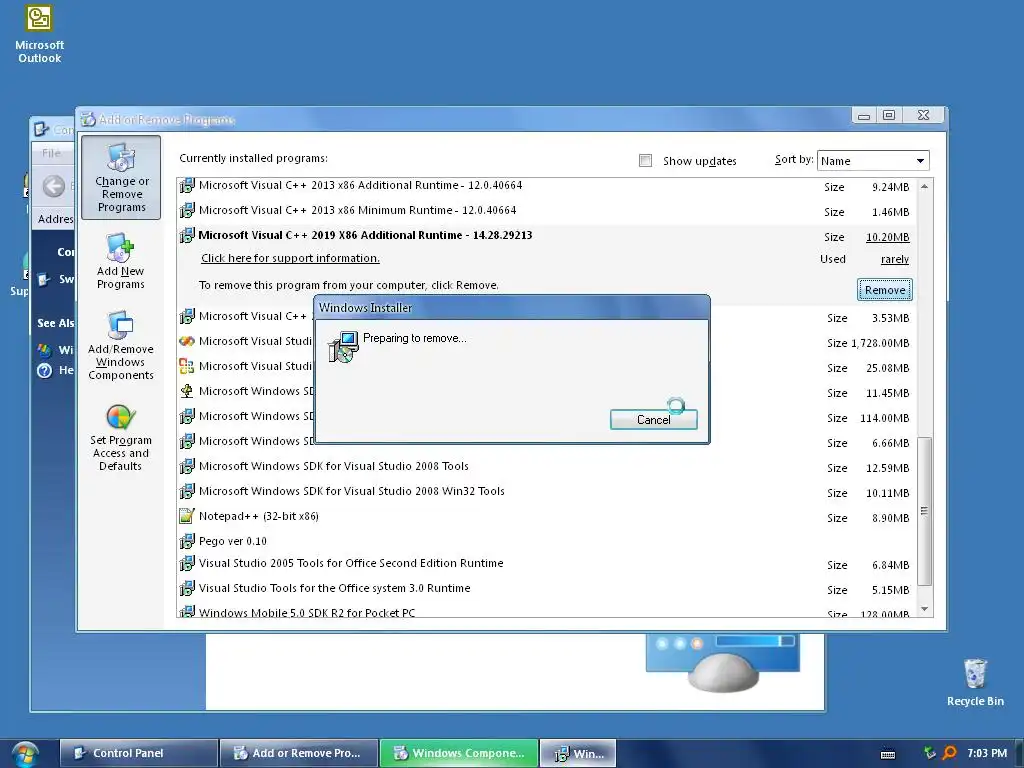Image resolution: width=1024 pixels, height=768 pixels.
Task: Click icon of Windows SDK for Visual Studio 2008 Tools
Action: click(187, 466)
